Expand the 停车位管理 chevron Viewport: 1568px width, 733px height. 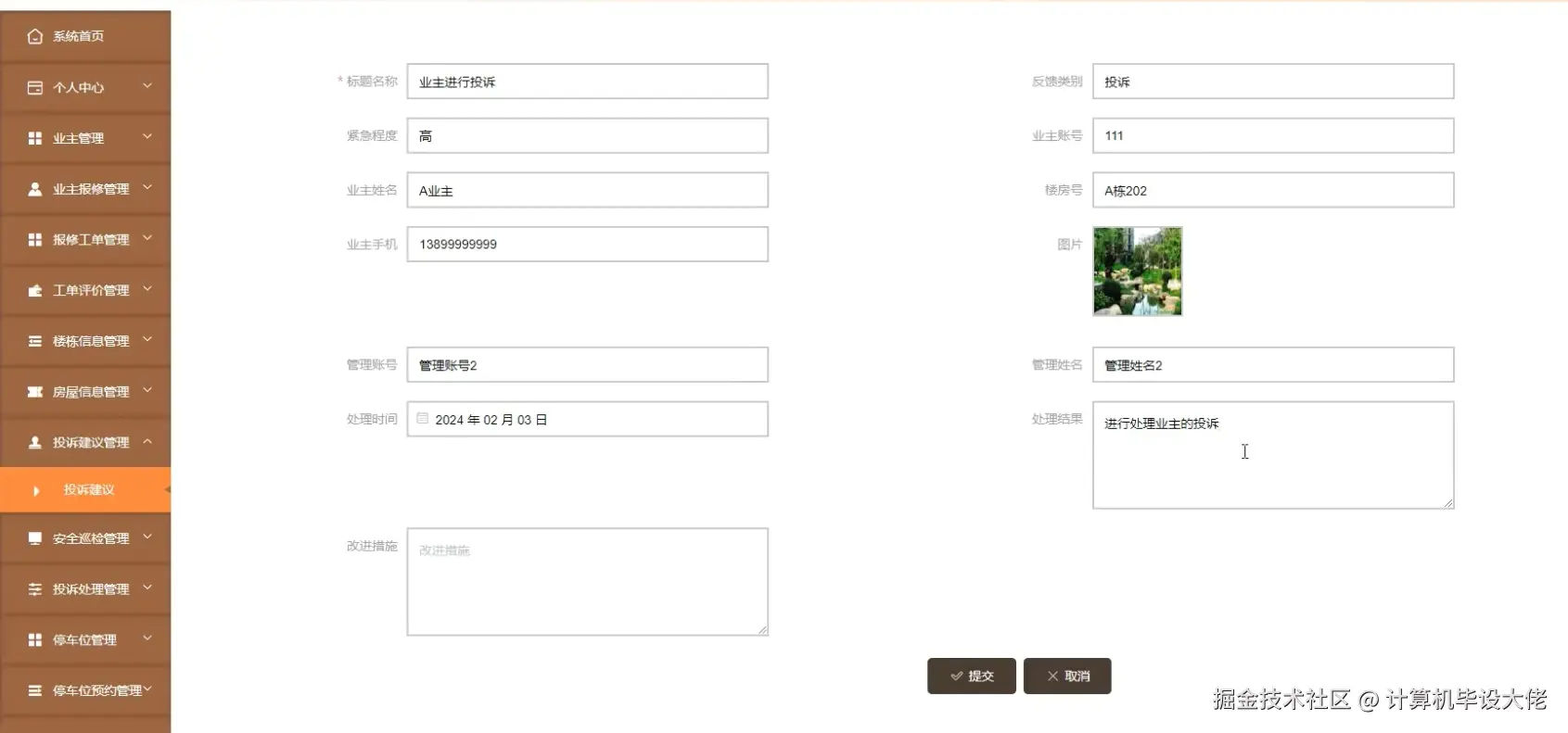click(x=147, y=638)
